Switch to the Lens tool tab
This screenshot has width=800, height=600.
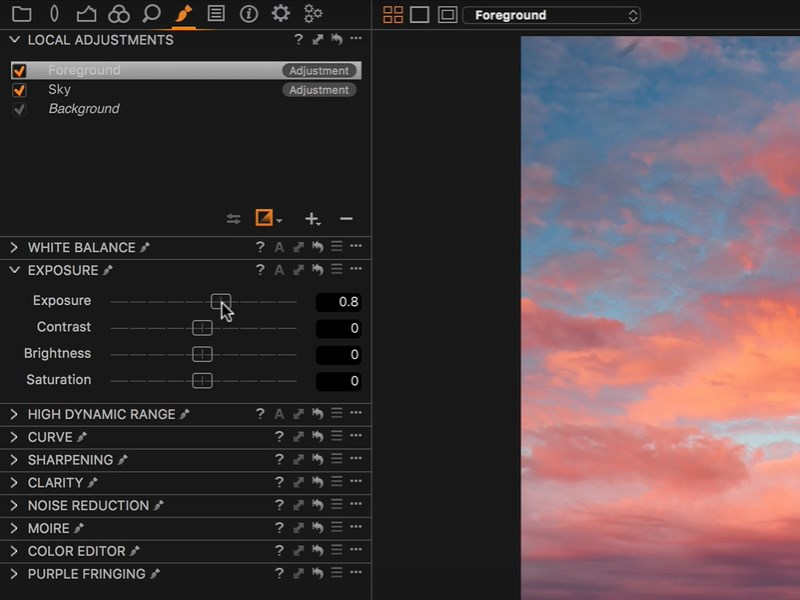(54, 14)
